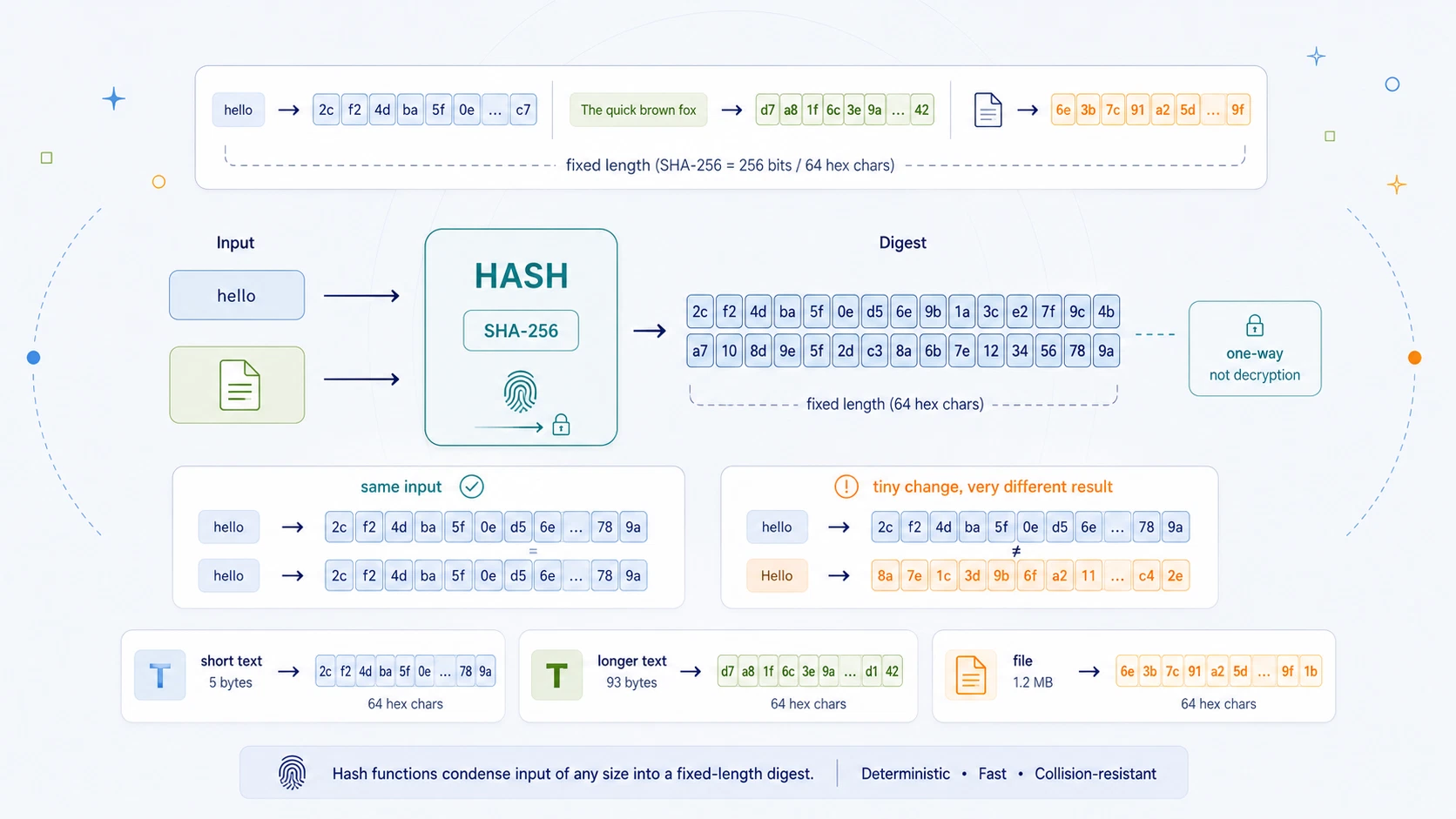This screenshot has width=1456, height=819.
Task: Click the fingerprint icon in the bottom banner
Action: click(x=292, y=773)
